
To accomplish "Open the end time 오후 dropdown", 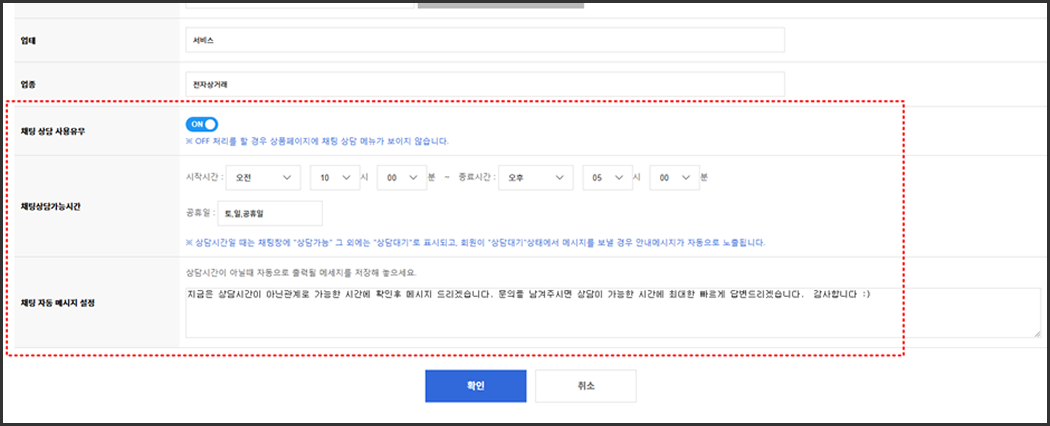I will coord(535,177).
